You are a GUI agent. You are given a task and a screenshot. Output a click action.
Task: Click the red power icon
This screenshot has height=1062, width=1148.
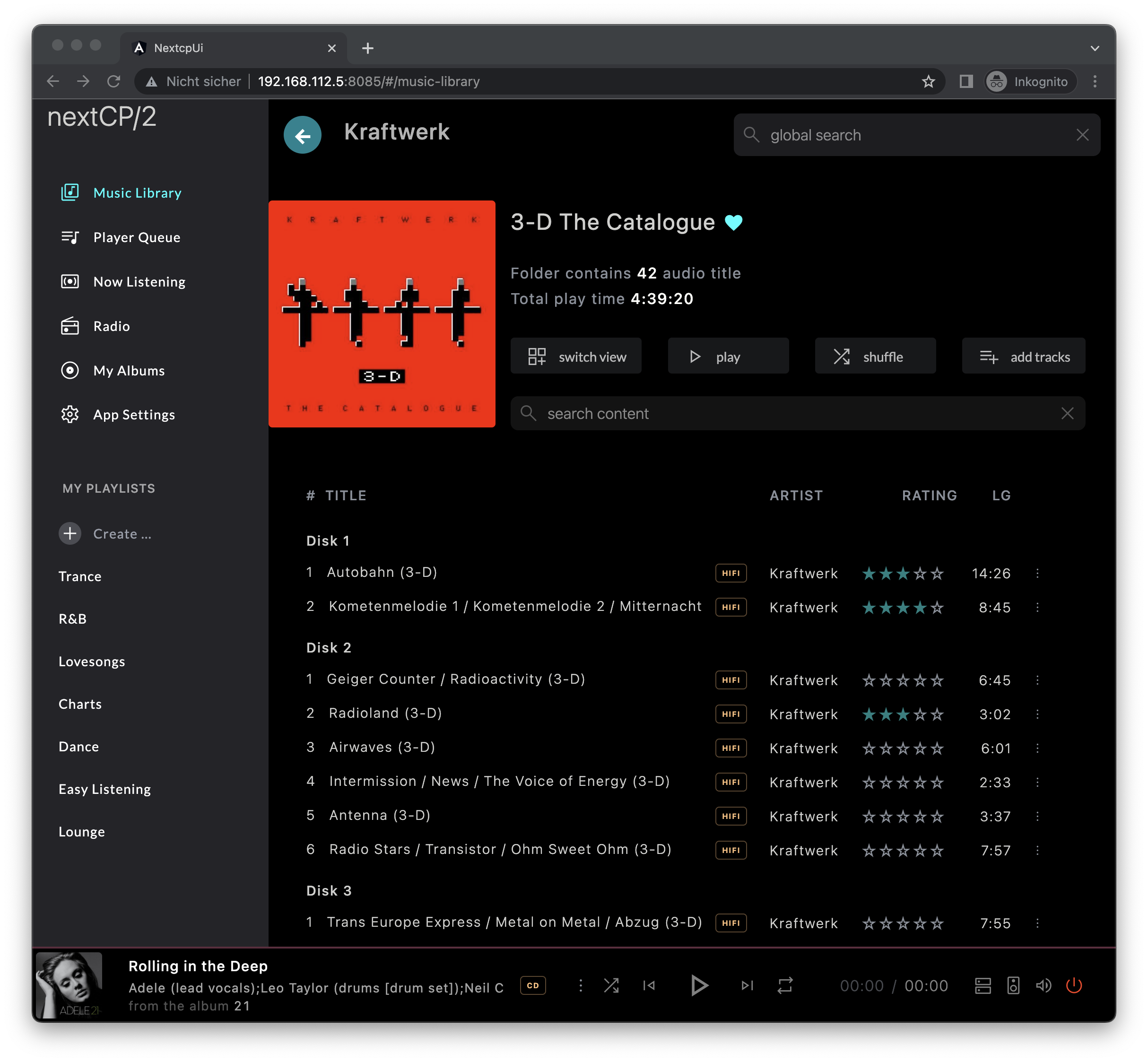(x=1073, y=985)
